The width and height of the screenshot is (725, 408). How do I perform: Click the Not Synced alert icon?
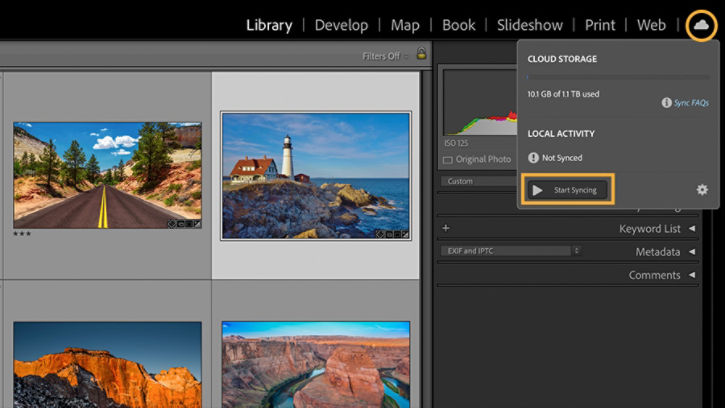(533, 158)
